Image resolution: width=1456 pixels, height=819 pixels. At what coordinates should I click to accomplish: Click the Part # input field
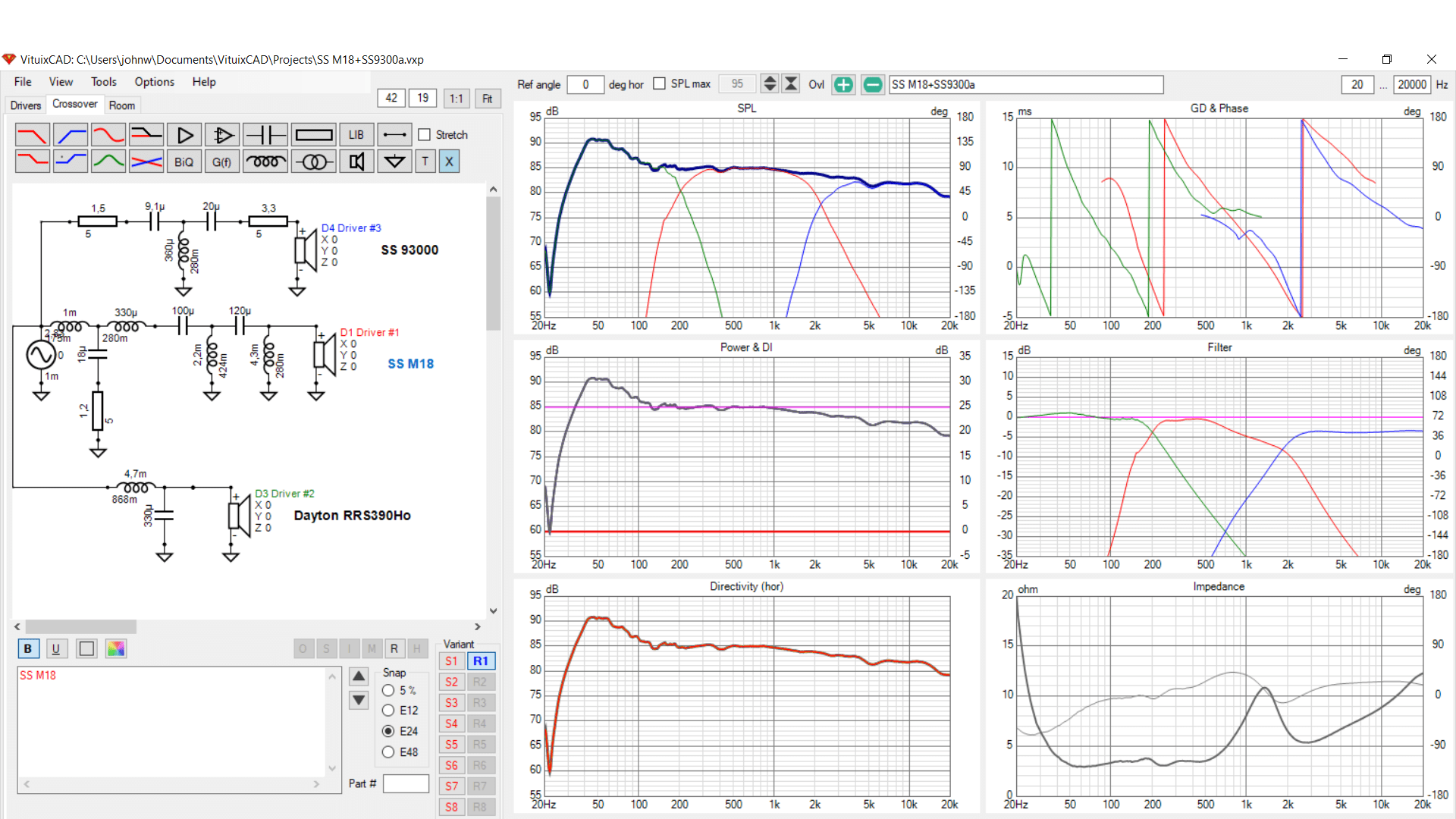point(406,784)
